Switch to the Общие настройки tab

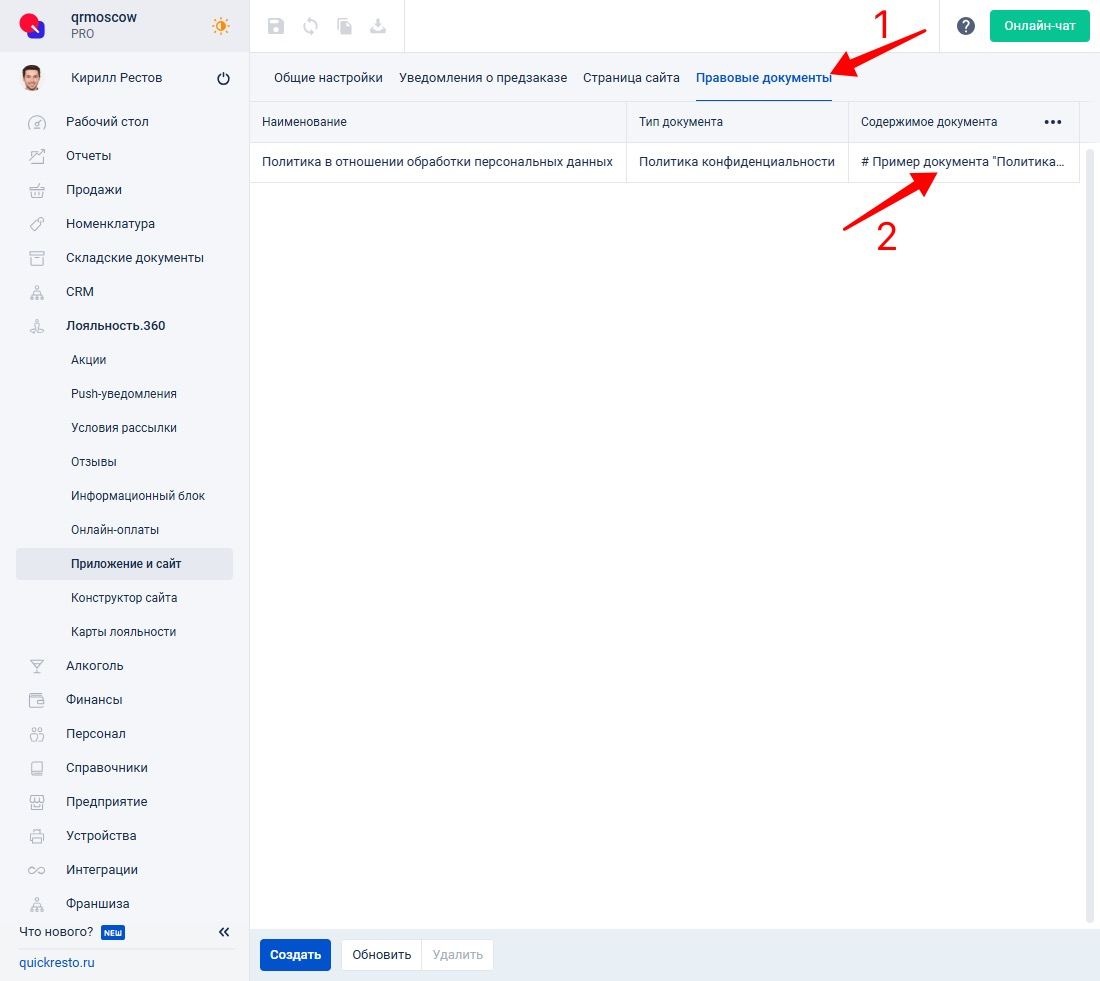(328, 78)
